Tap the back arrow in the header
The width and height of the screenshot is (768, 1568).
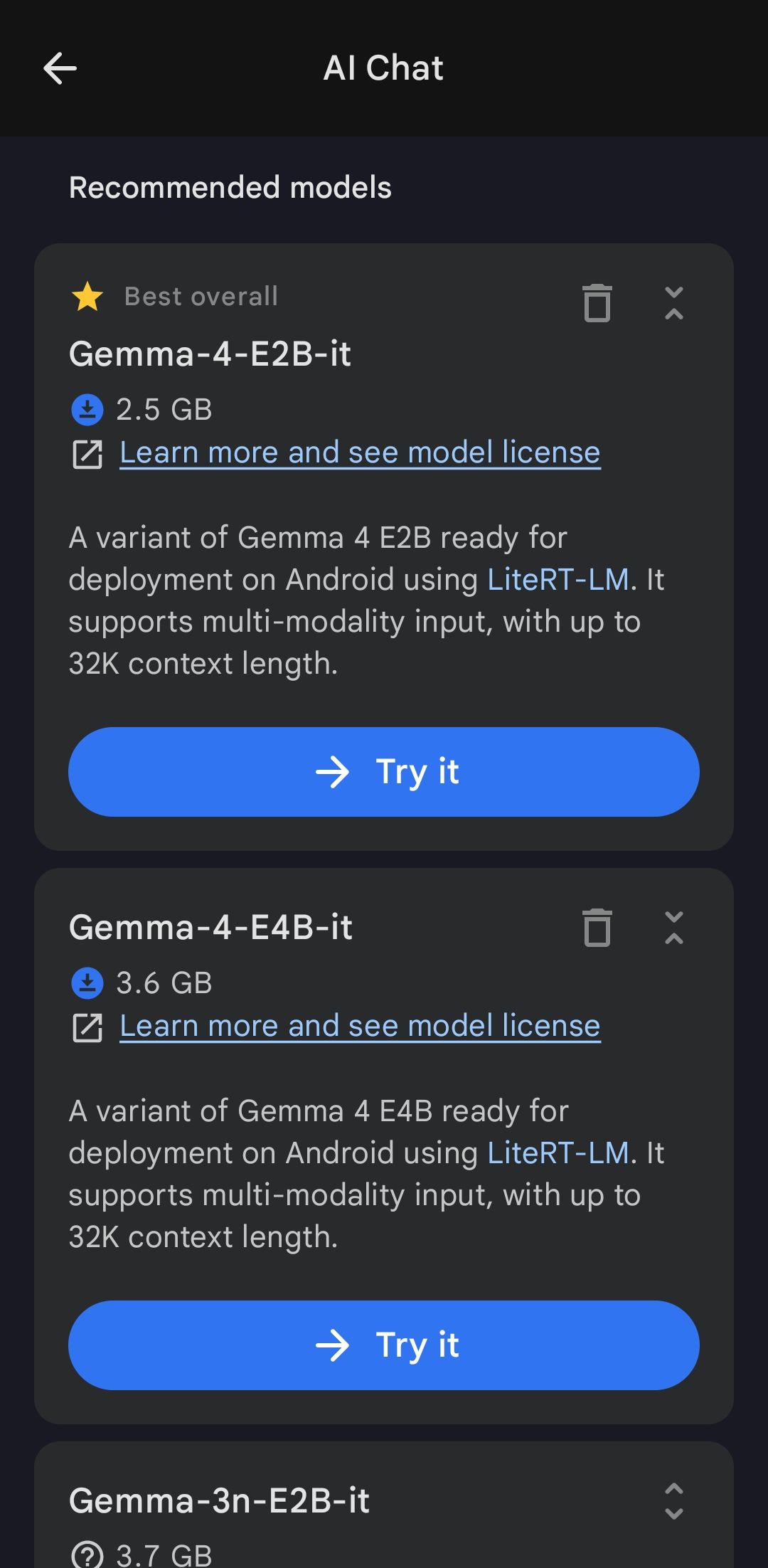tap(60, 68)
